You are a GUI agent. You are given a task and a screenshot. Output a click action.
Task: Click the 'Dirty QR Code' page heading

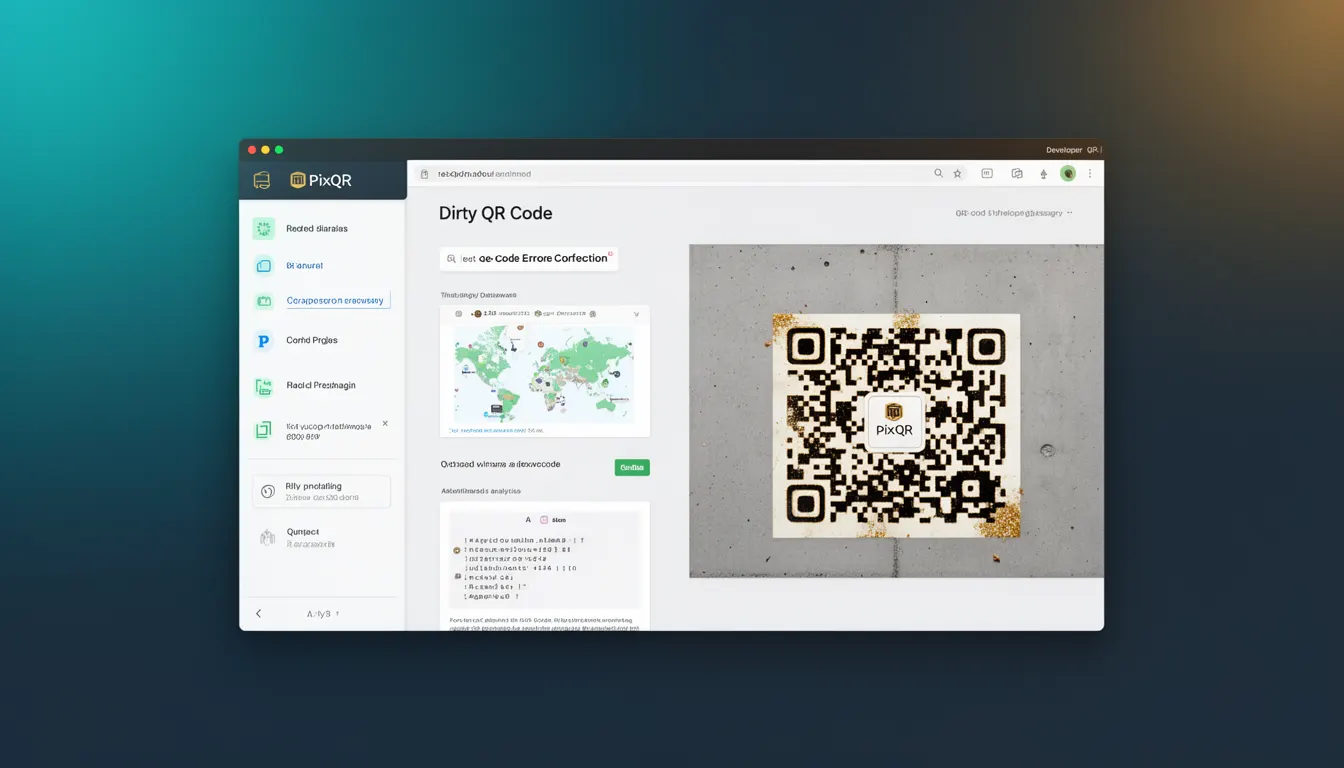click(x=495, y=213)
